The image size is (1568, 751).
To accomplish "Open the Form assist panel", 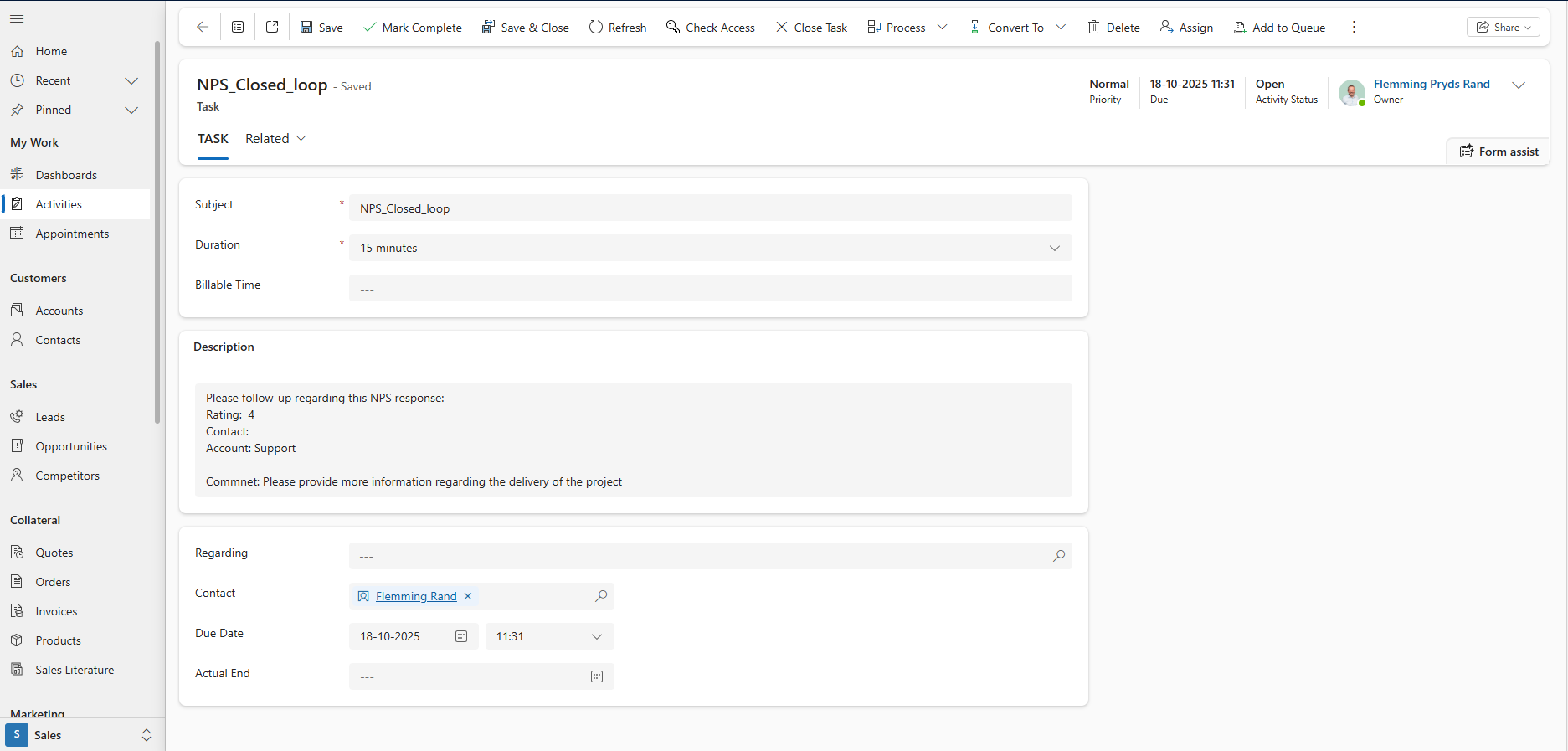I will click(x=1499, y=152).
